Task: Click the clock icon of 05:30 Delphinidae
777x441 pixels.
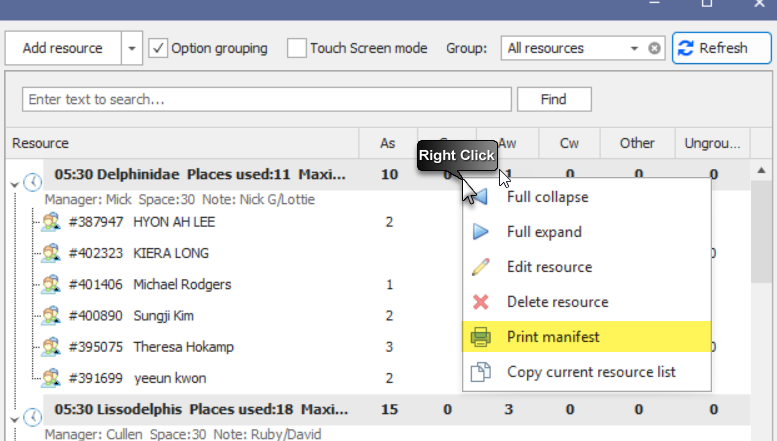Action: pyautogui.click(x=33, y=182)
